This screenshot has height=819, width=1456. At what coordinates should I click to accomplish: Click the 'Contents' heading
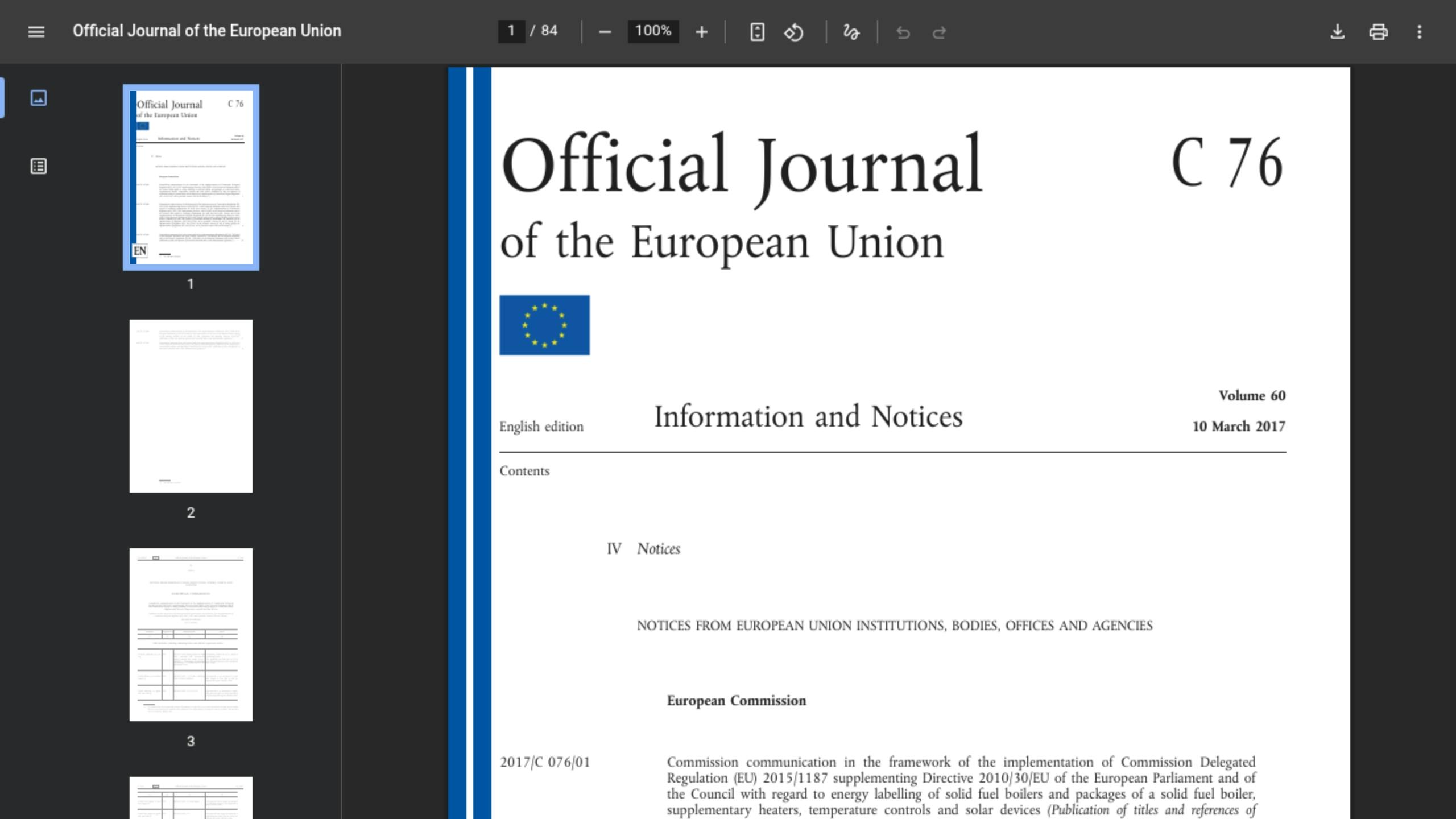(x=524, y=471)
